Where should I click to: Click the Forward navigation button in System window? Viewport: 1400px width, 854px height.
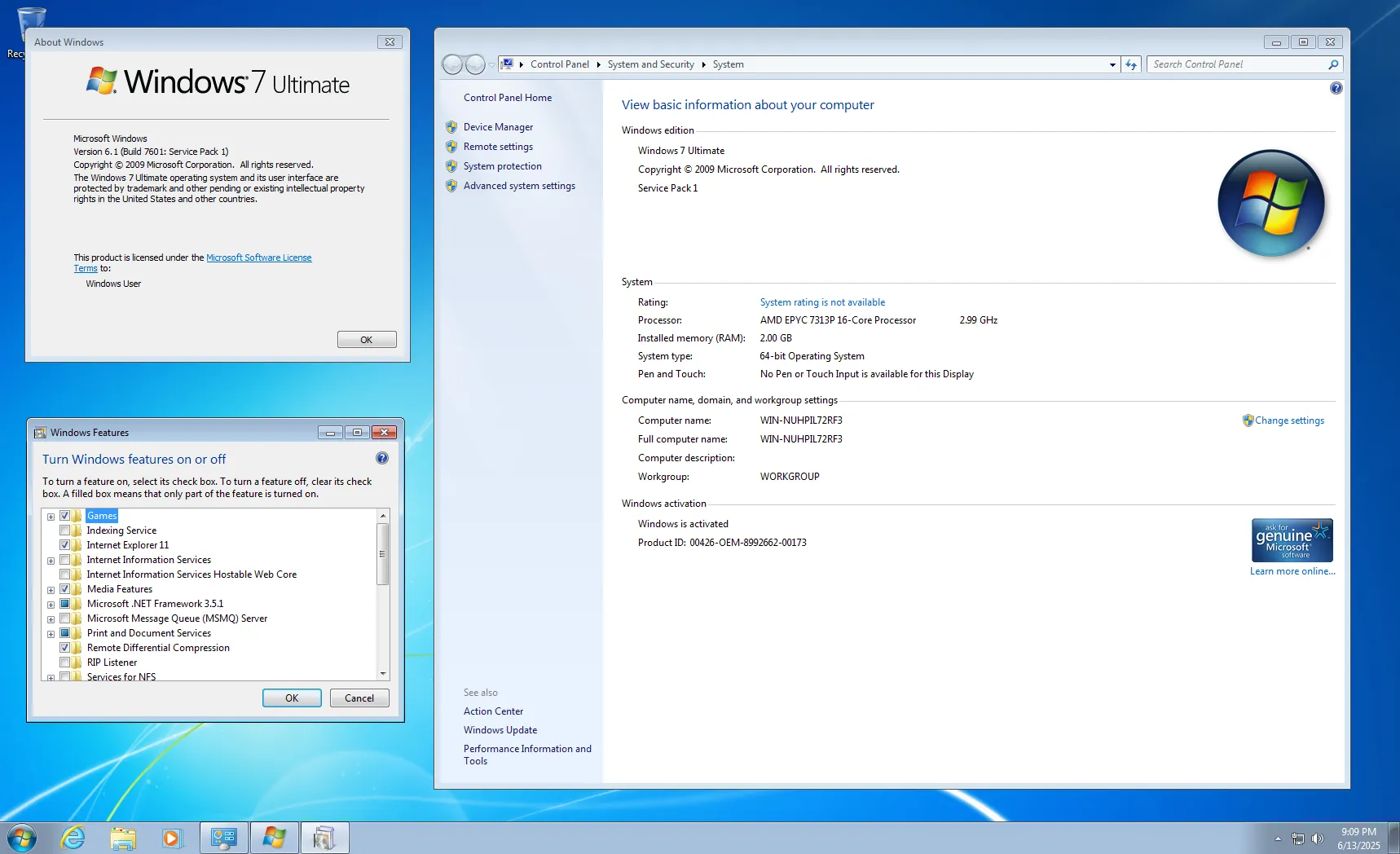[x=475, y=64]
